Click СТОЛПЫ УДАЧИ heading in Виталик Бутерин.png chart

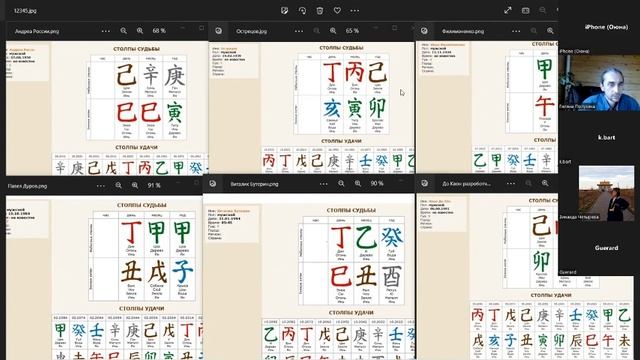click(x=351, y=313)
